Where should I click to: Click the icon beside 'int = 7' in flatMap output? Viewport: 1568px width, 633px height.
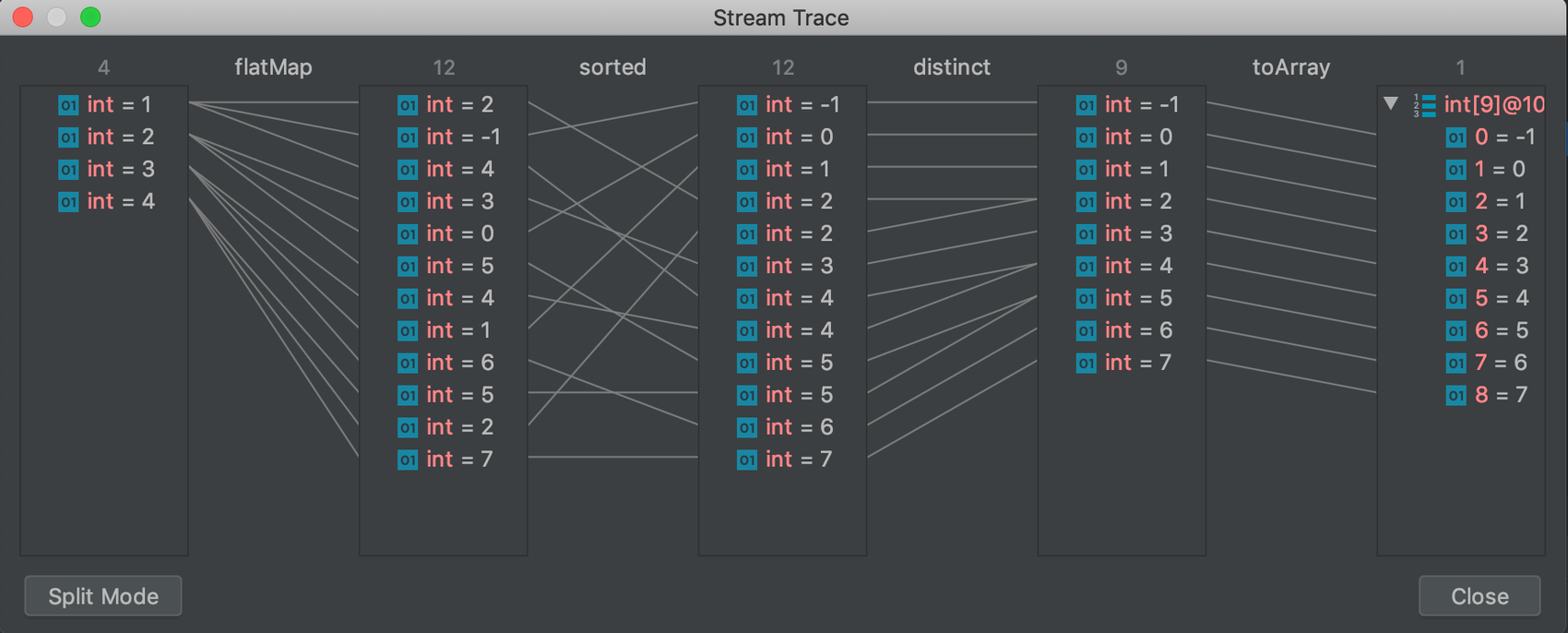[x=408, y=460]
